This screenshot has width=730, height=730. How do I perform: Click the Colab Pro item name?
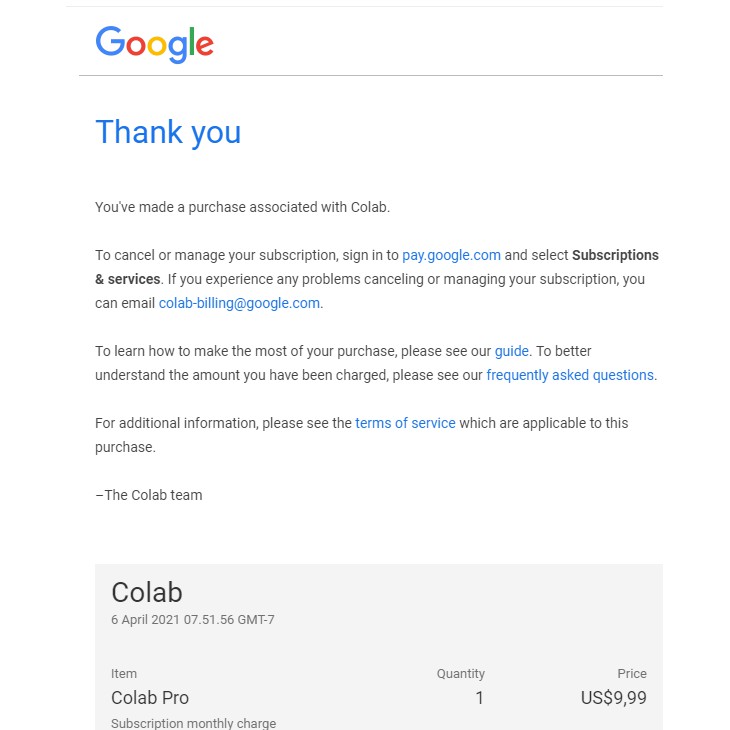click(150, 697)
